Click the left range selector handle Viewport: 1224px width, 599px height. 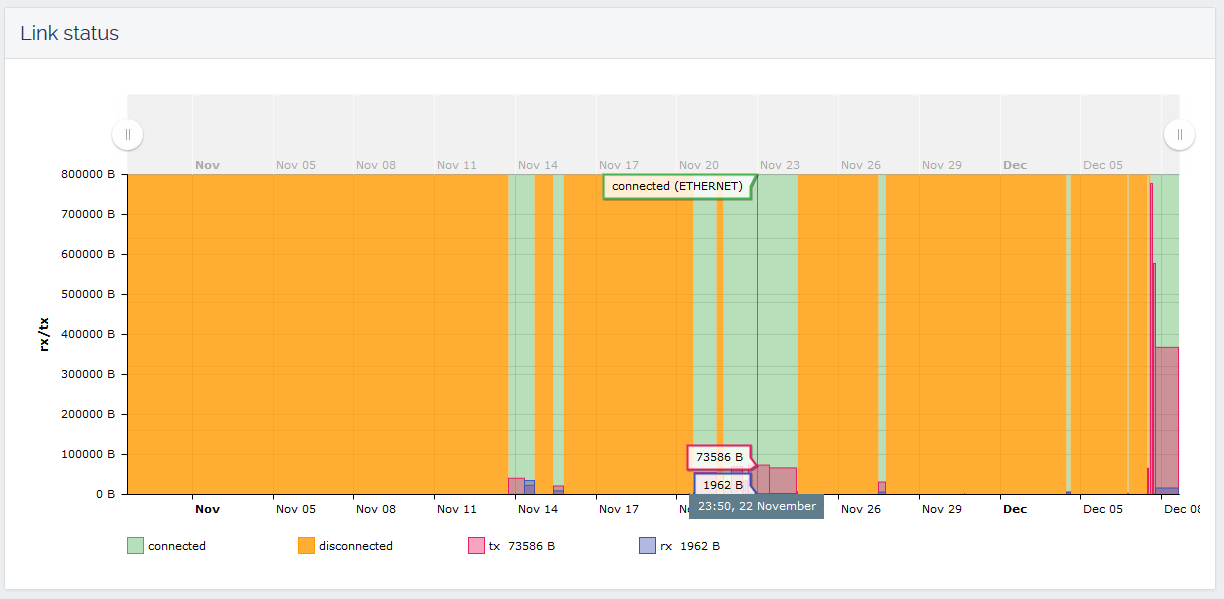[127, 134]
